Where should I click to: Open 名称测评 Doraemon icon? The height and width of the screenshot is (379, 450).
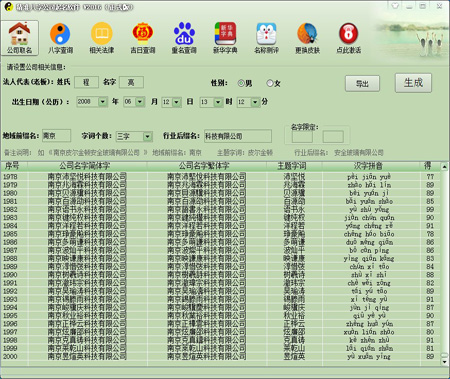click(266, 37)
